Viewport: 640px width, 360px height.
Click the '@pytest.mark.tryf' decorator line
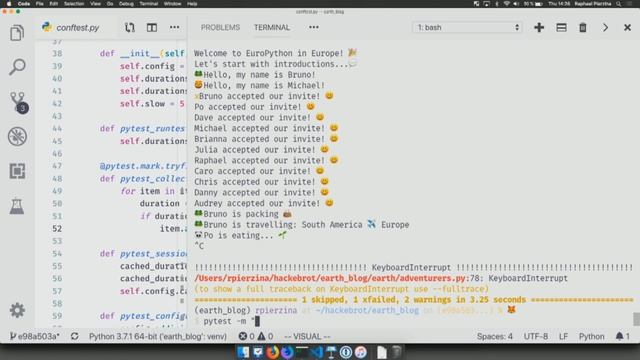pos(143,166)
